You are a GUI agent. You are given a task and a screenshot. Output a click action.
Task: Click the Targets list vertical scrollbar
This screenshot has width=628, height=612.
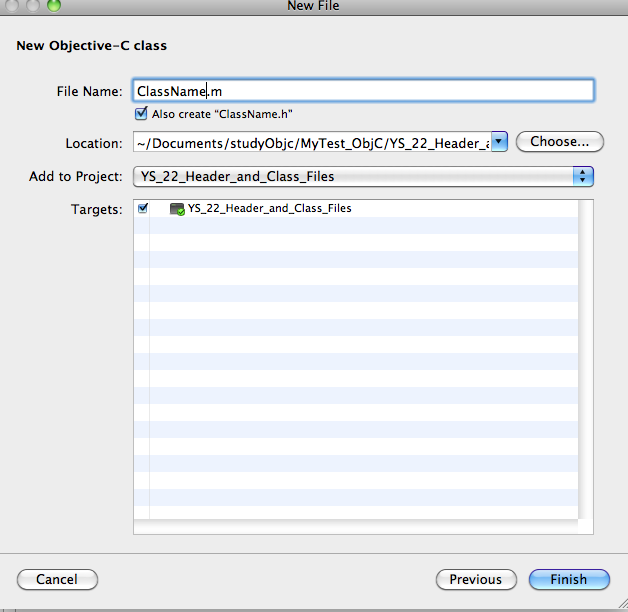coord(586,359)
